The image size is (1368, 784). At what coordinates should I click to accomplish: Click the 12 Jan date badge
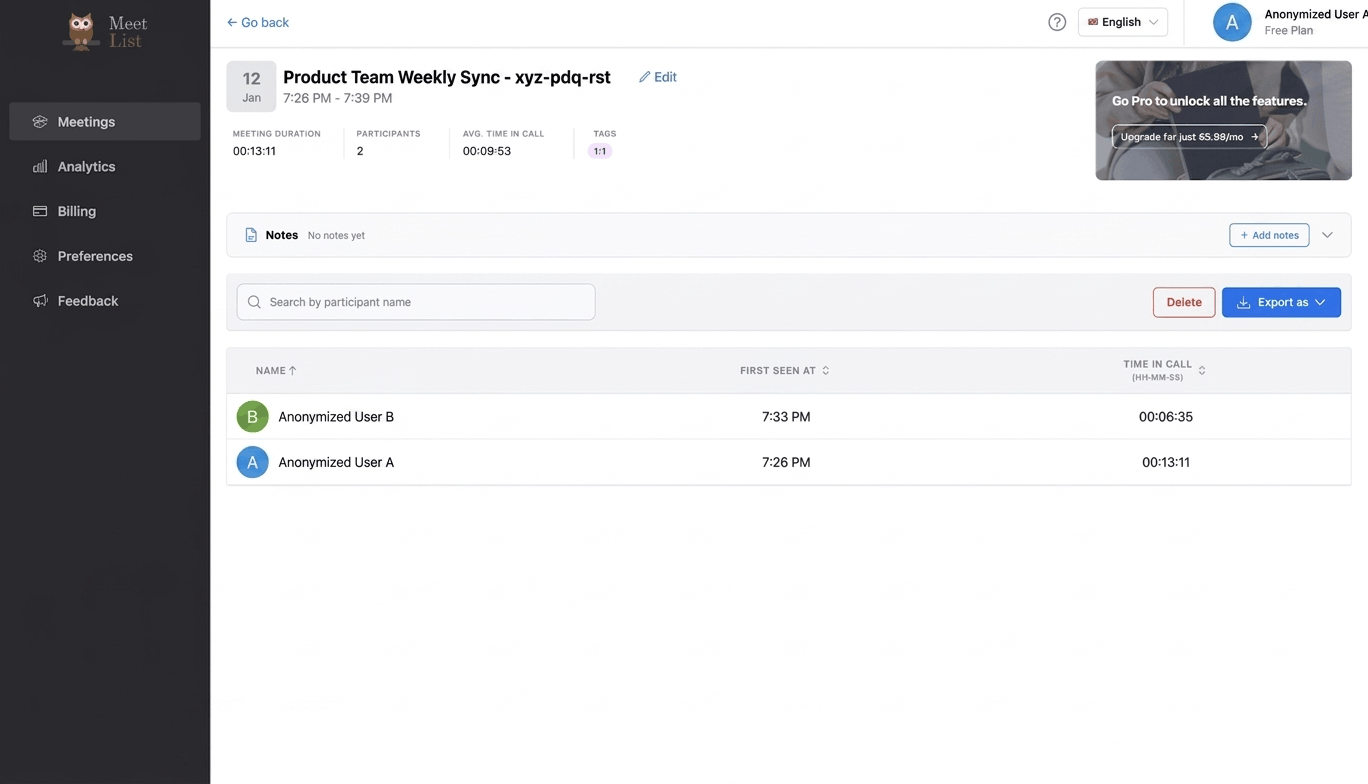click(x=251, y=86)
